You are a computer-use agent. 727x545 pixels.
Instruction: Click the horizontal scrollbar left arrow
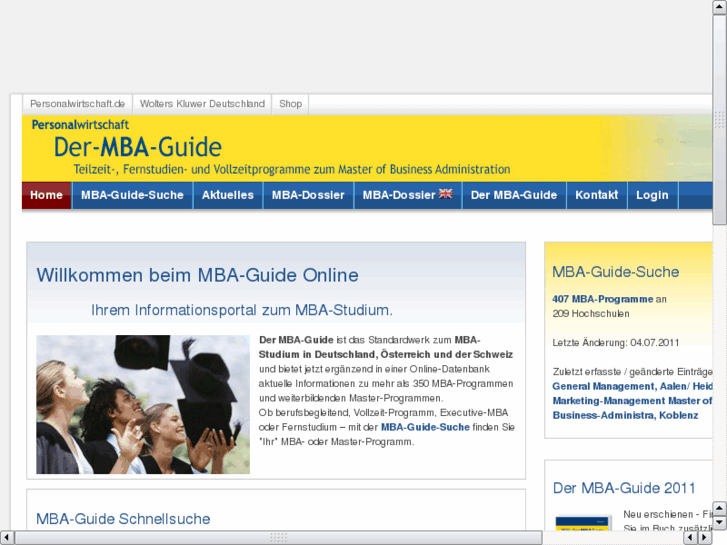point(6,538)
